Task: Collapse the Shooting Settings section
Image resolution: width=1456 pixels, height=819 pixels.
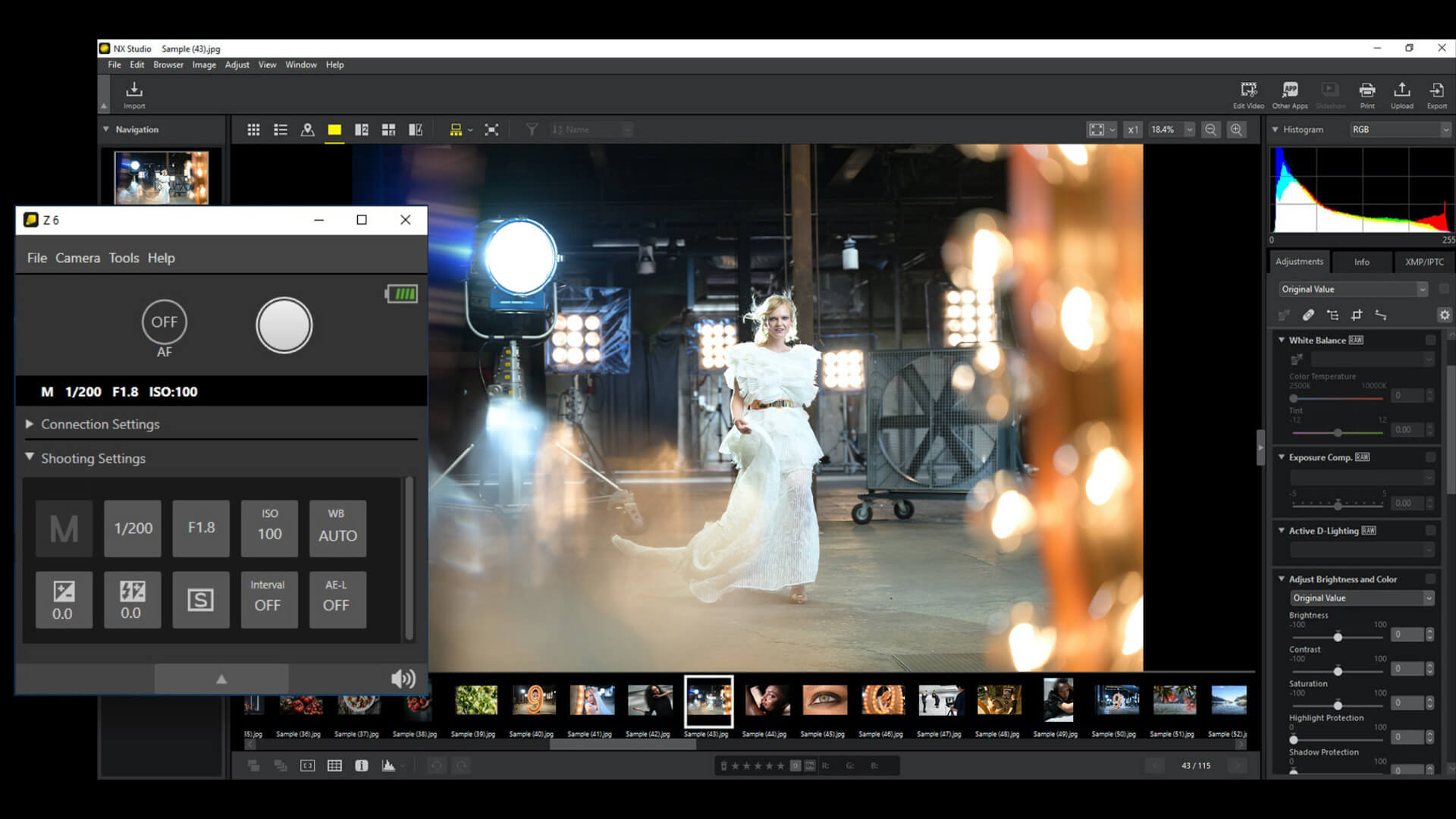Action: [x=30, y=458]
